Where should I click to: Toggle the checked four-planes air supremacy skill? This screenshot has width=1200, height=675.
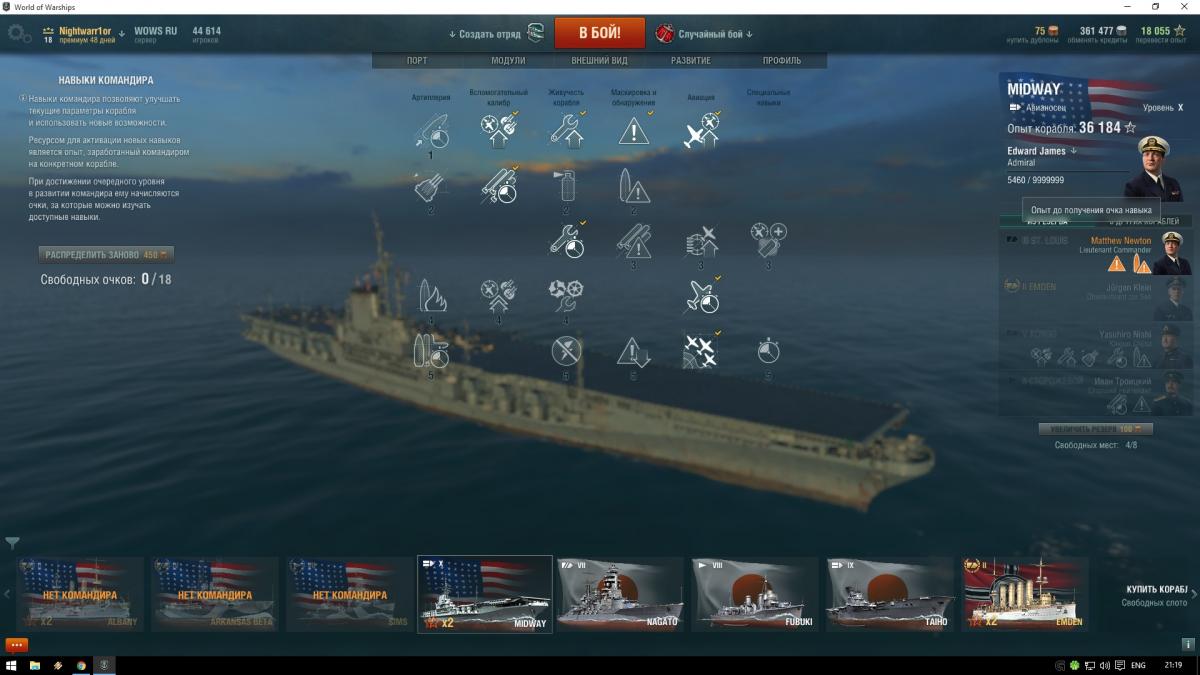pos(701,349)
